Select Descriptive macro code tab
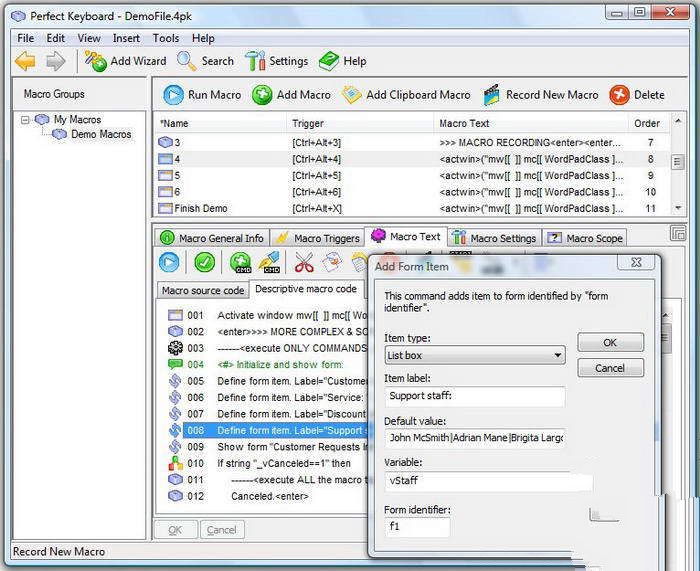 pyautogui.click(x=306, y=289)
